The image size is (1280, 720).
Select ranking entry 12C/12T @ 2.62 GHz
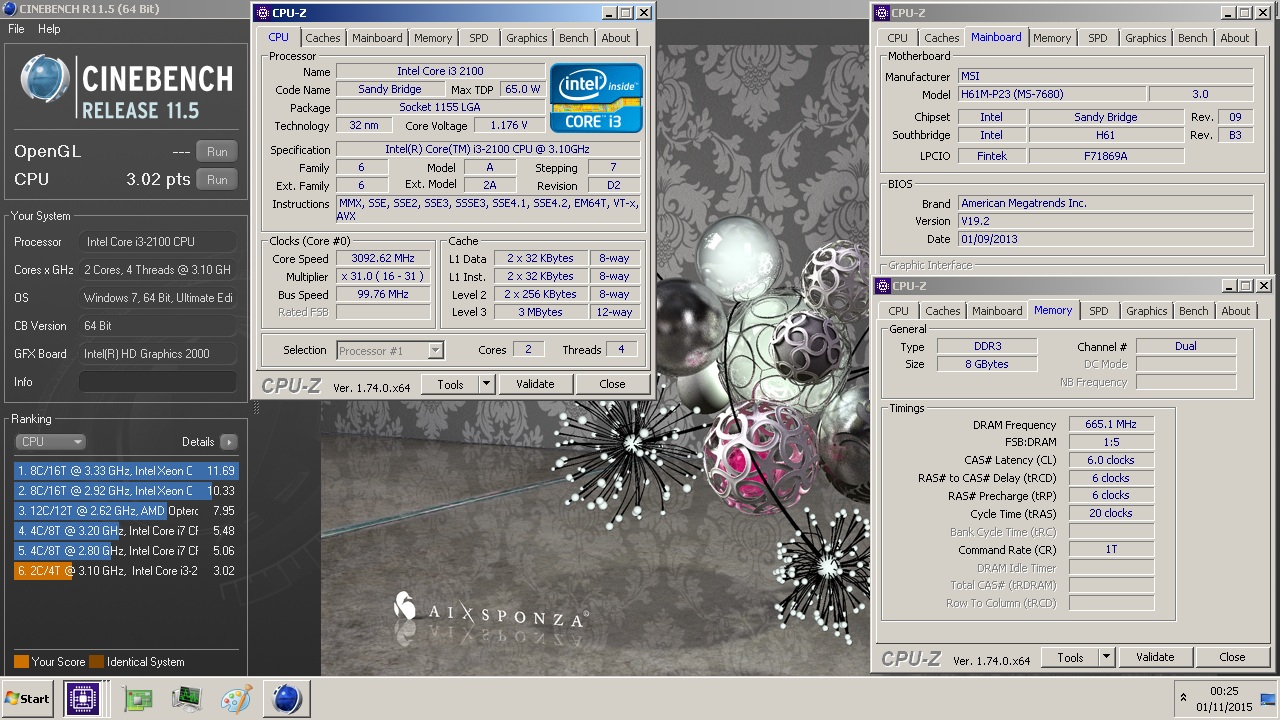126,511
